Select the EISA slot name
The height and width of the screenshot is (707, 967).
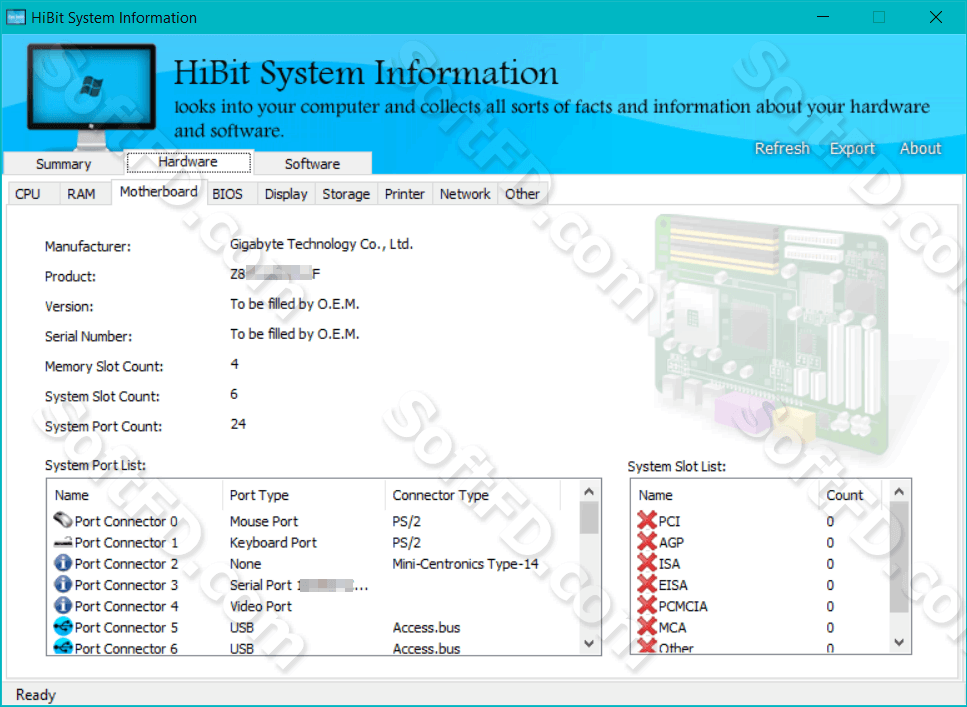673,585
